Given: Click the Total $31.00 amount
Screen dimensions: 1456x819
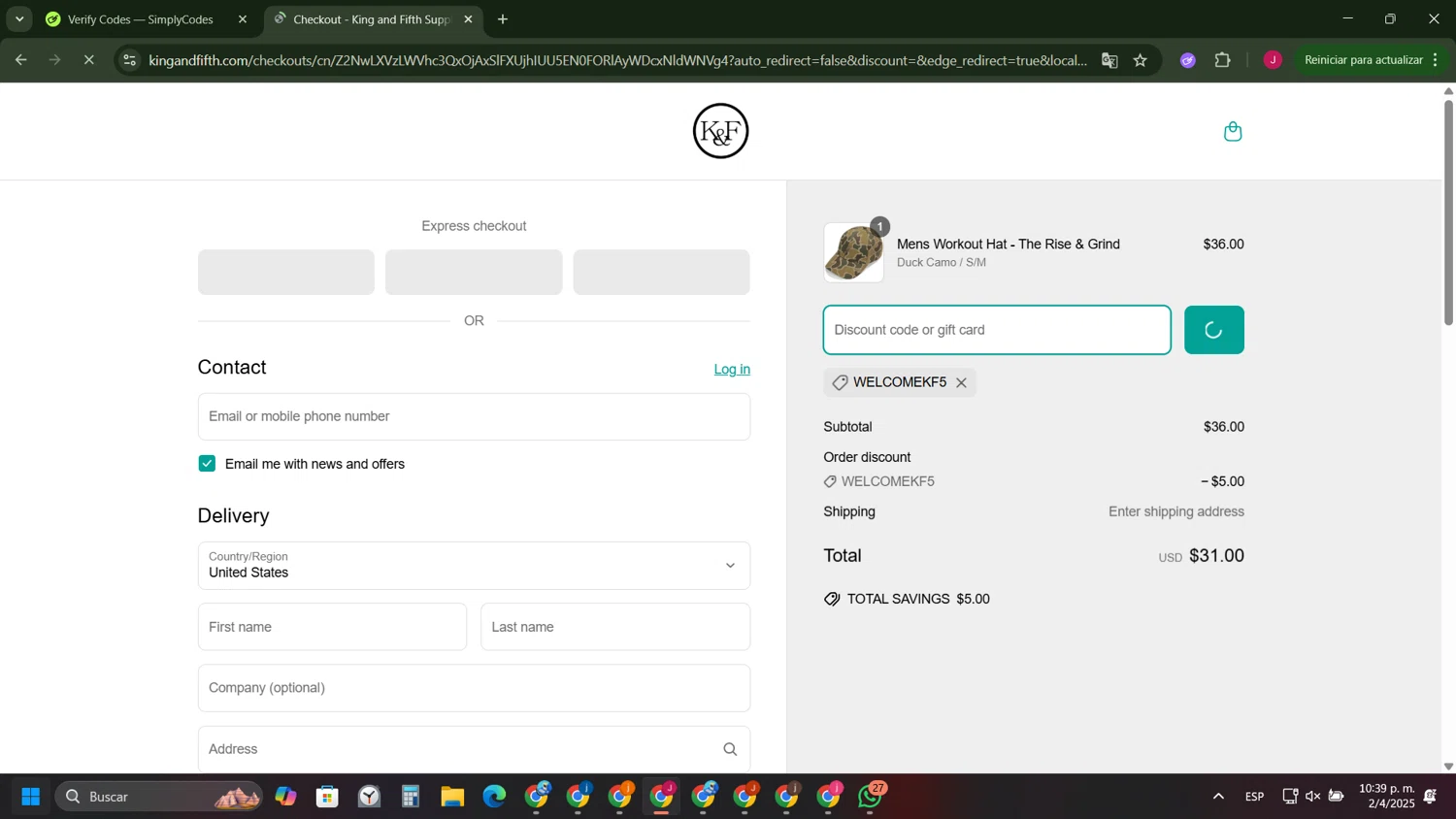Looking at the screenshot, I should pyautogui.click(x=1216, y=556).
